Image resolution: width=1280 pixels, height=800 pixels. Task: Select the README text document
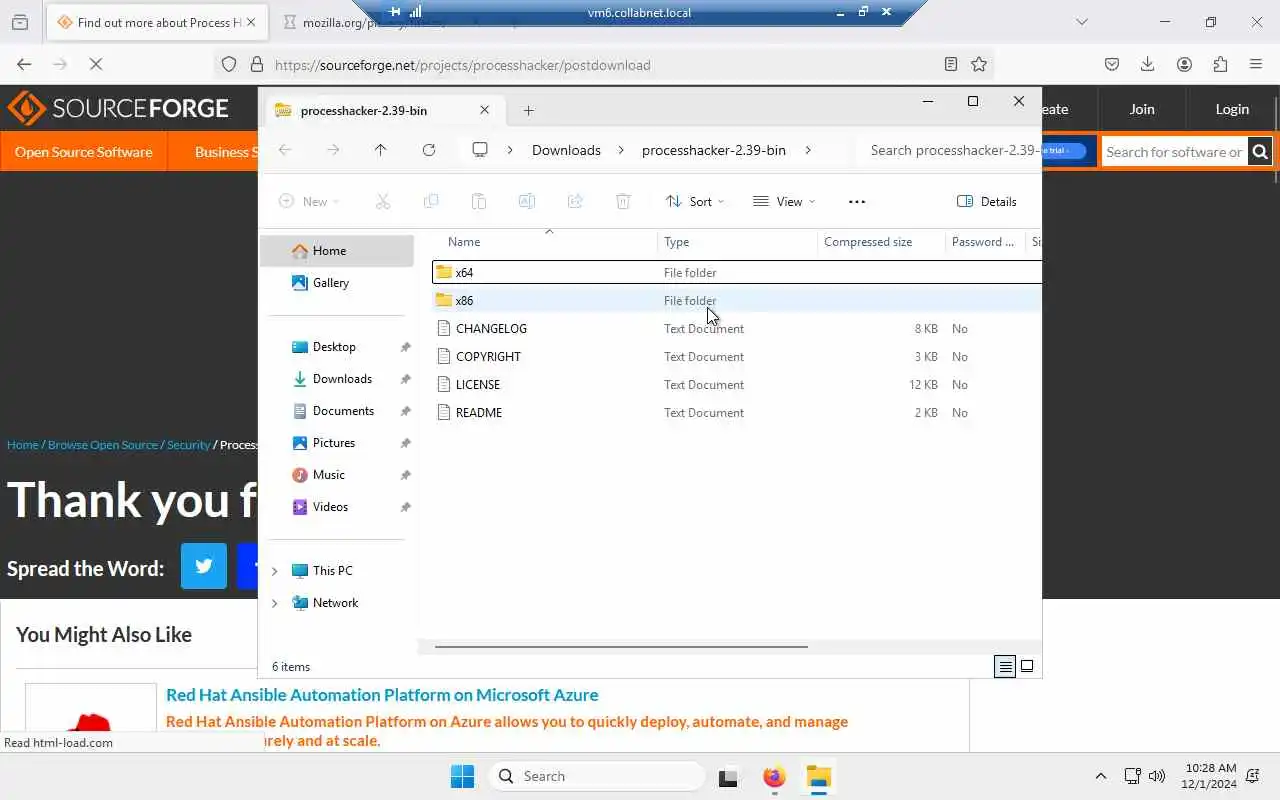coord(737,412)
